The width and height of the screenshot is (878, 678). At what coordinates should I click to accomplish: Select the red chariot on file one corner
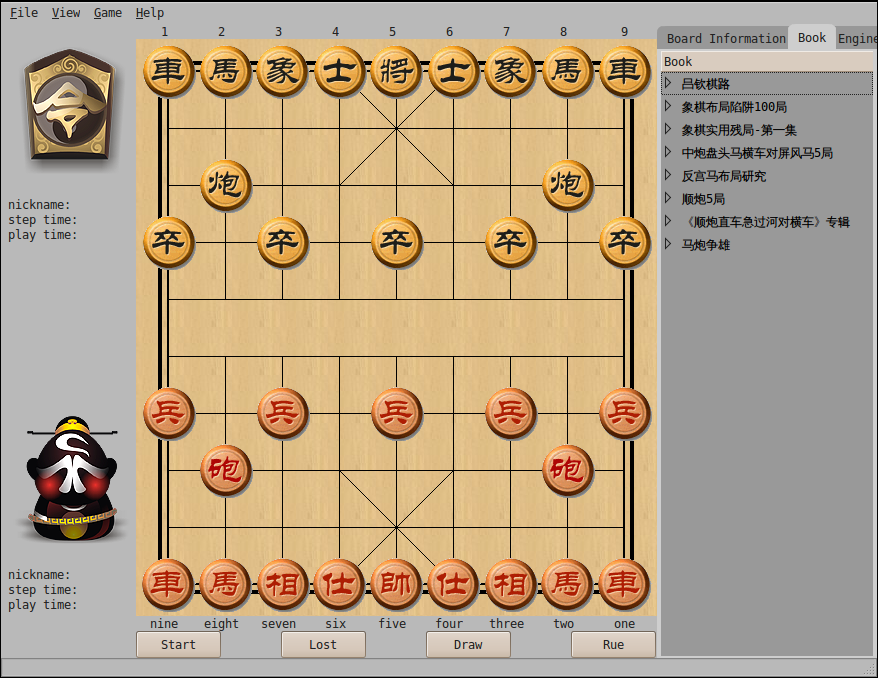624,584
